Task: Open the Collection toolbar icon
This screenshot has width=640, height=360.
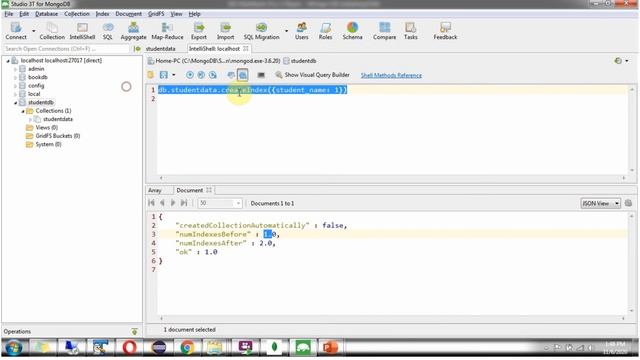Action: pyautogui.click(x=52, y=31)
